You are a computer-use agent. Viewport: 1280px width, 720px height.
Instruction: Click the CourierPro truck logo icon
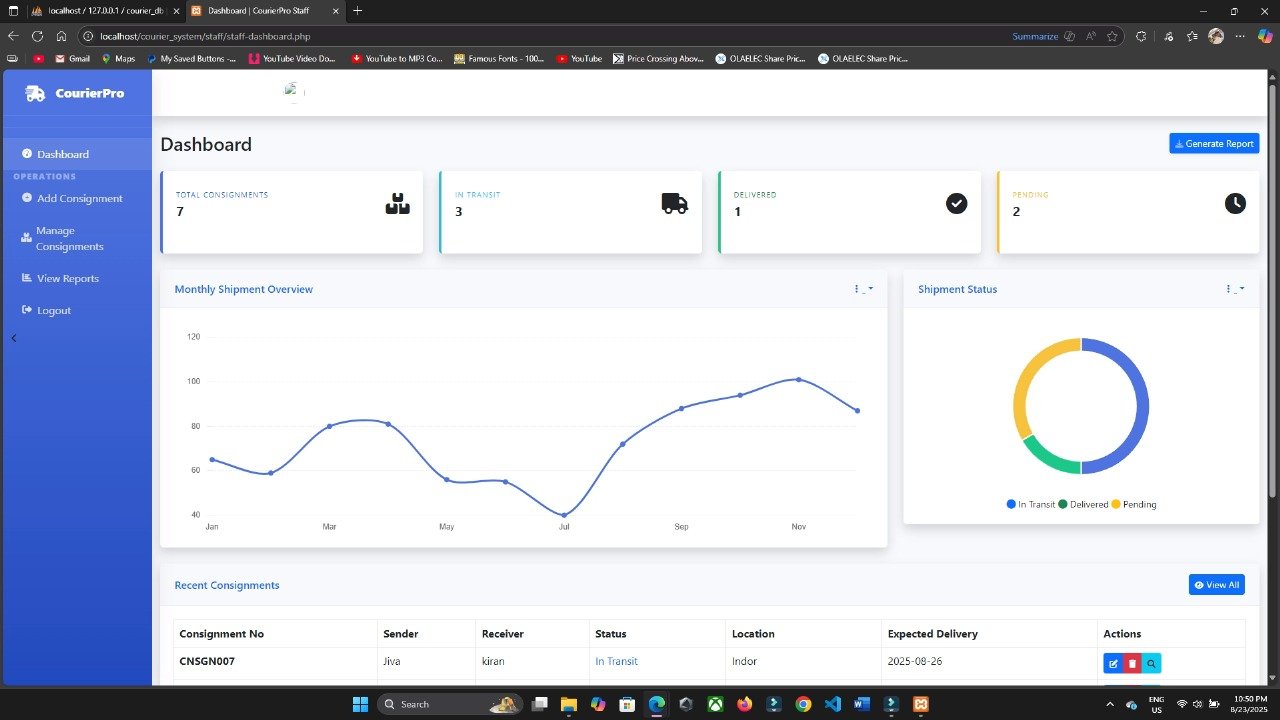35,93
